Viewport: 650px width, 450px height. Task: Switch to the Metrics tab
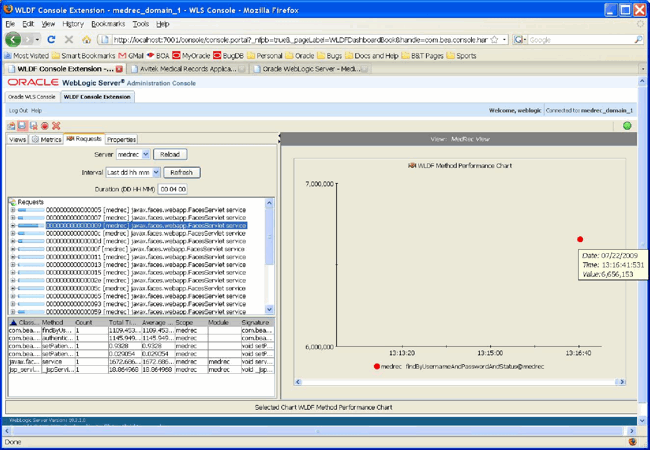(x=46, y=140)
